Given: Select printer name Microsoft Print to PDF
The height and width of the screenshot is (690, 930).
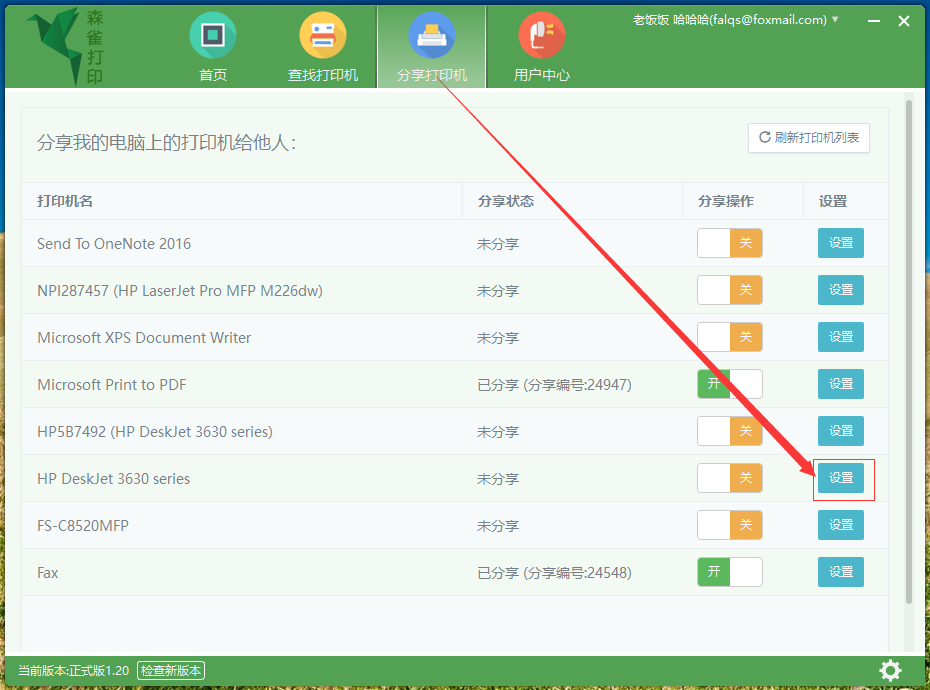Looking at the screenshot, I should pyautogui.click(x=112, y=384).
